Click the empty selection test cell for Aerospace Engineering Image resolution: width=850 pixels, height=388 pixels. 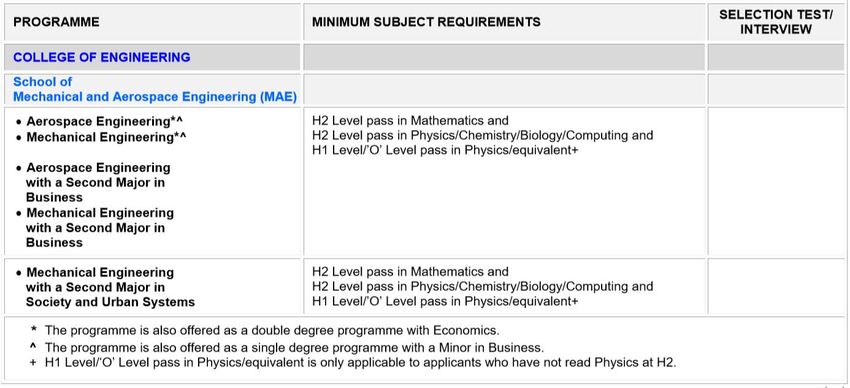click(776, 182)
